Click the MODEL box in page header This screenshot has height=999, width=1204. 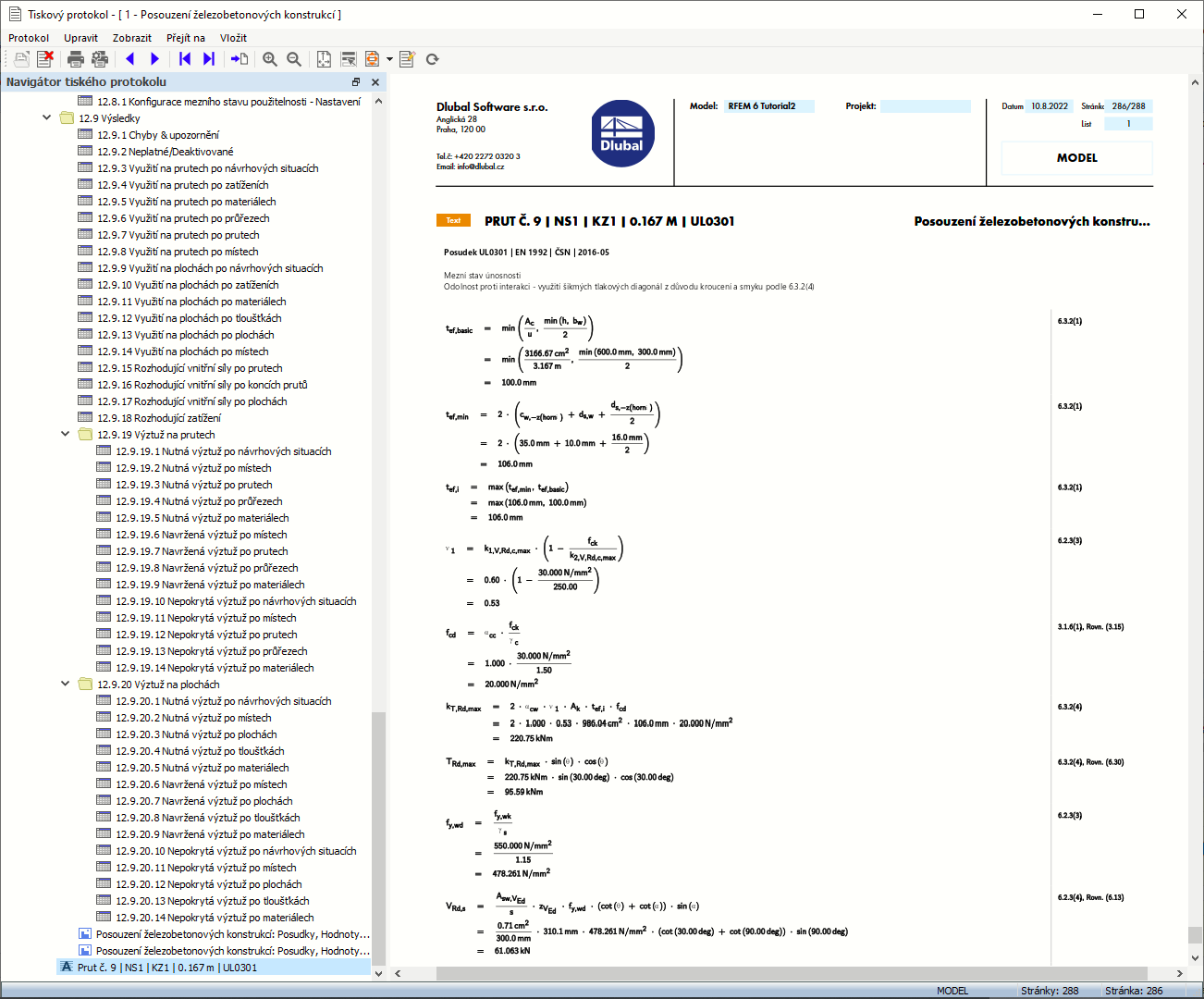[1077, 158]
